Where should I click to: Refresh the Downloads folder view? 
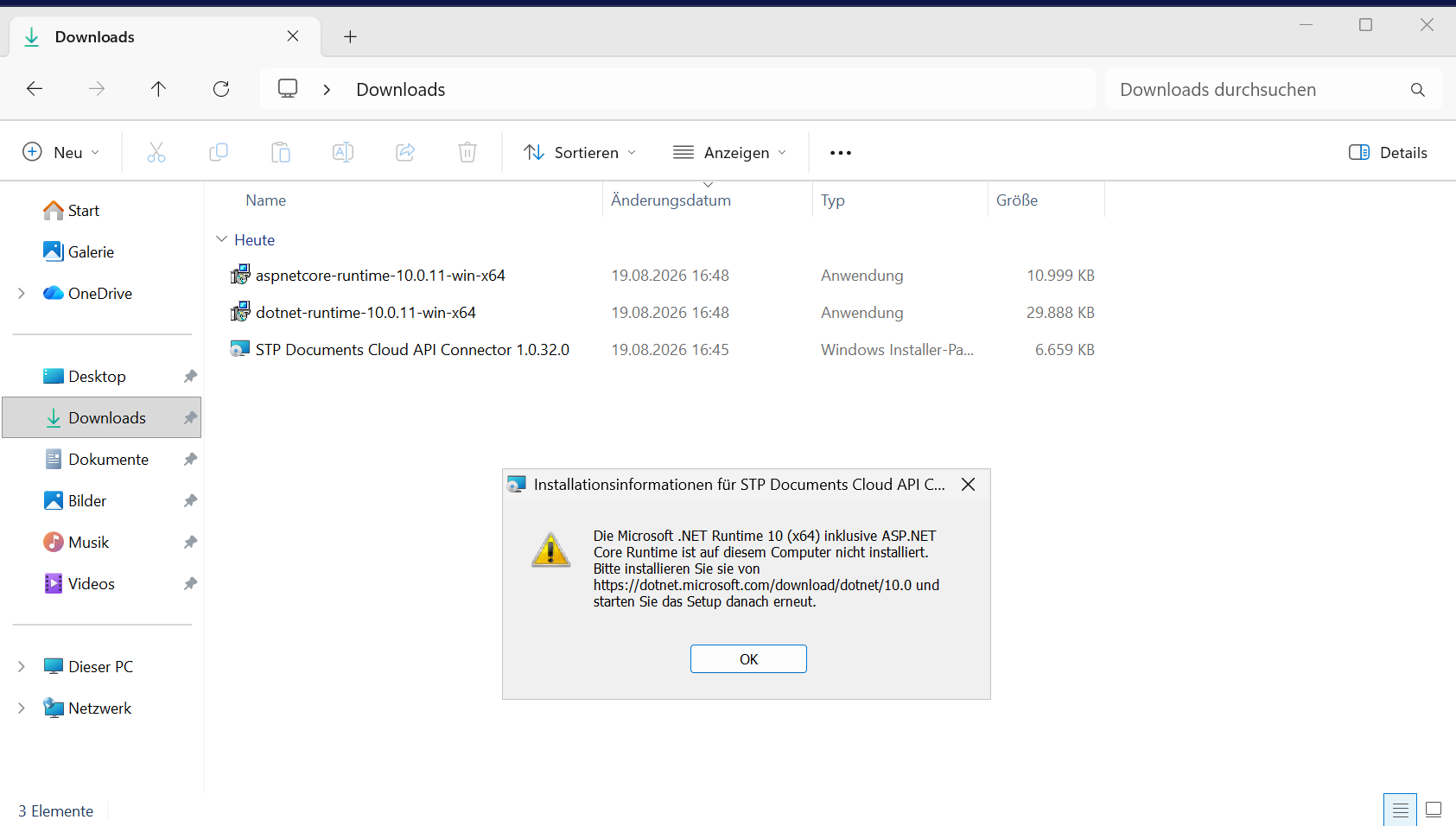[x=221, y=89]
